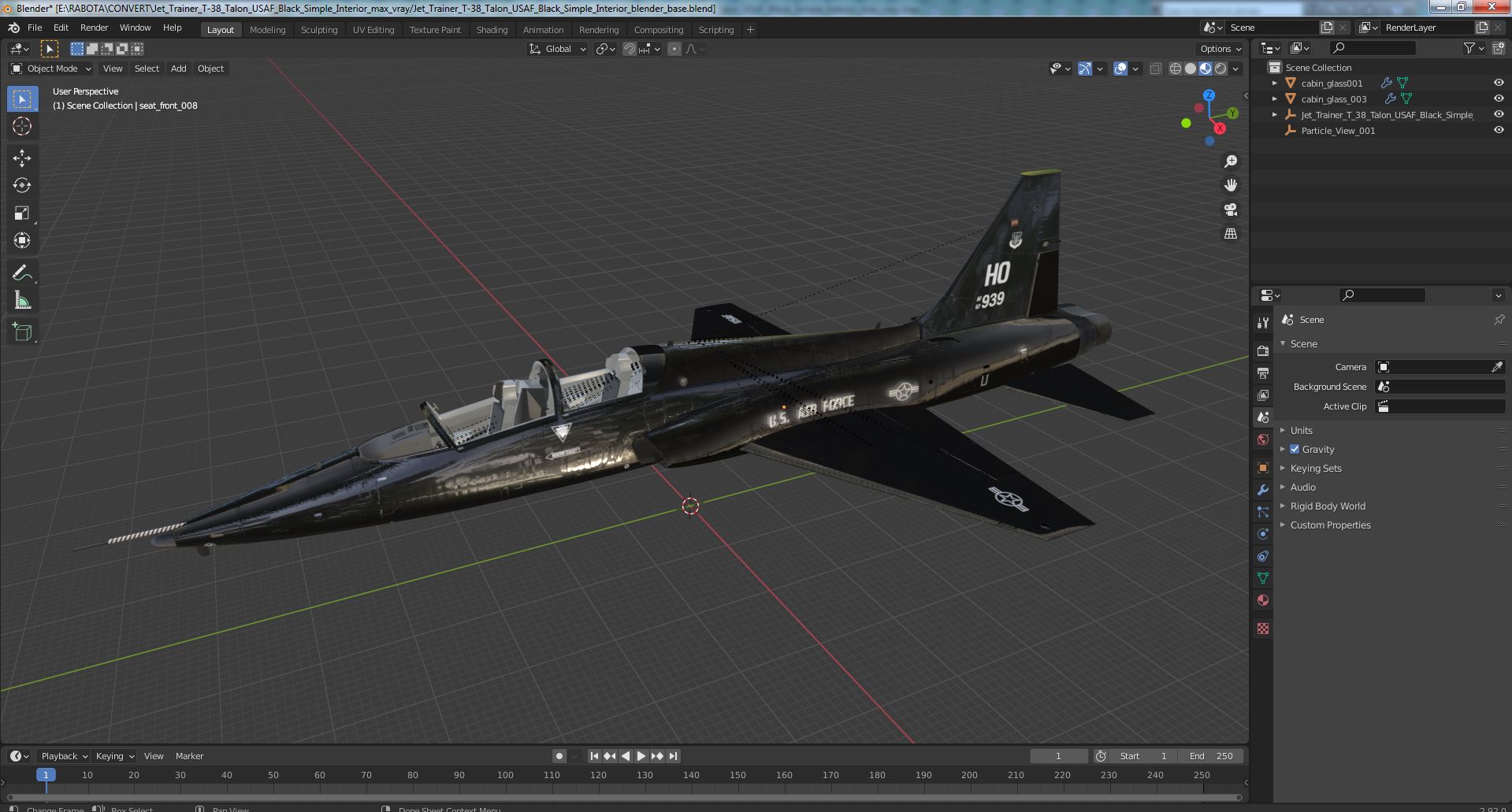1512x812 pixels.
Task: Hide Particle_View_001 in outliner
Action: (1499, 130)
